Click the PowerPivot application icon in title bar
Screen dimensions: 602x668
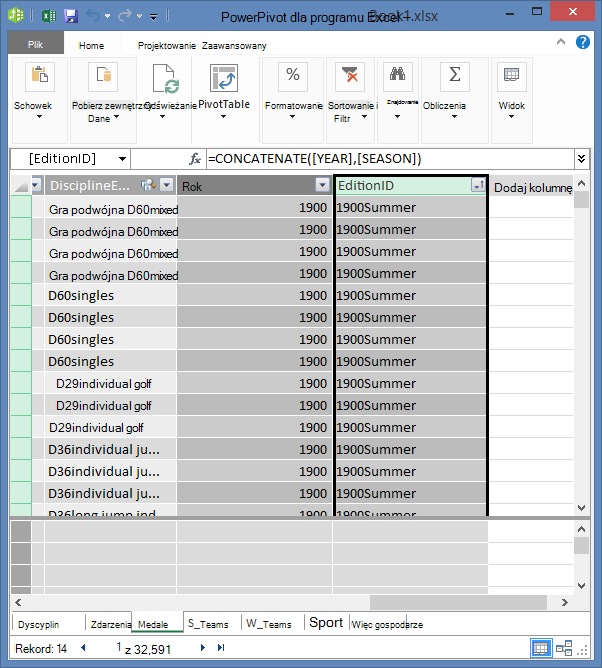(16, 15)
